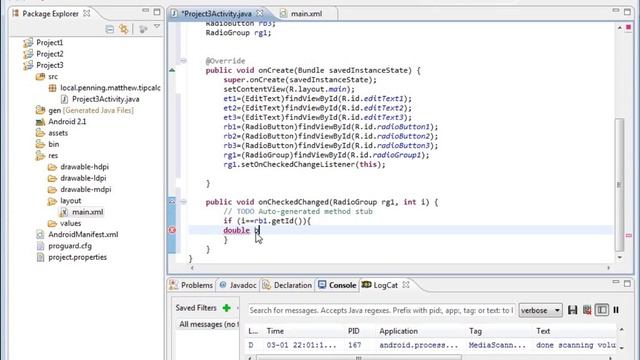
Task: Select main.xml in the layout folder
Action: click(x=87, y=212)
